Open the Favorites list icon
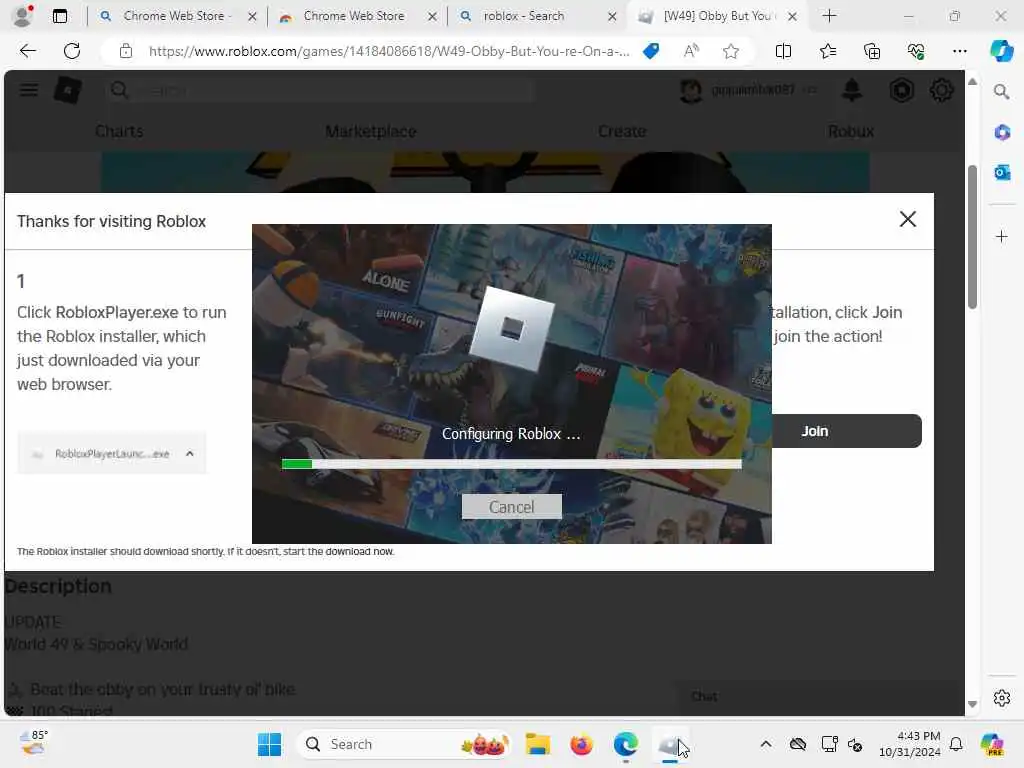Image resolution: width=1024 pixels, height=768 pixels. 827,51
